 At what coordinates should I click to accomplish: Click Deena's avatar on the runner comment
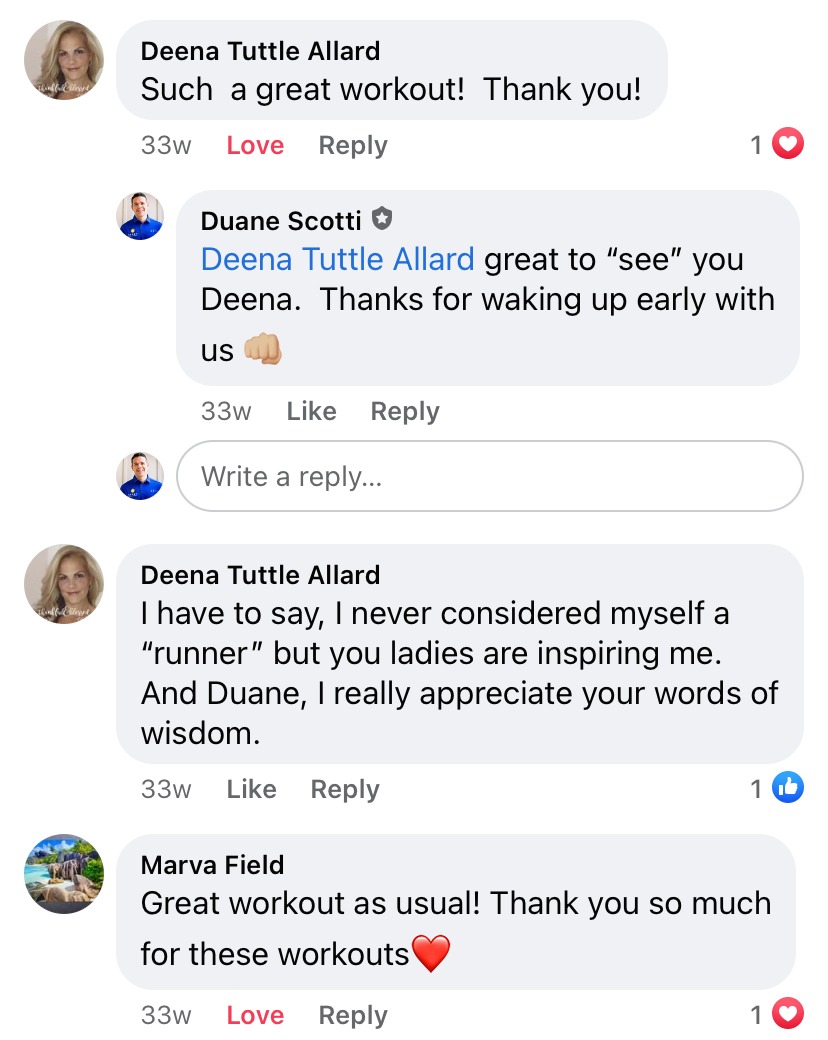64,584
